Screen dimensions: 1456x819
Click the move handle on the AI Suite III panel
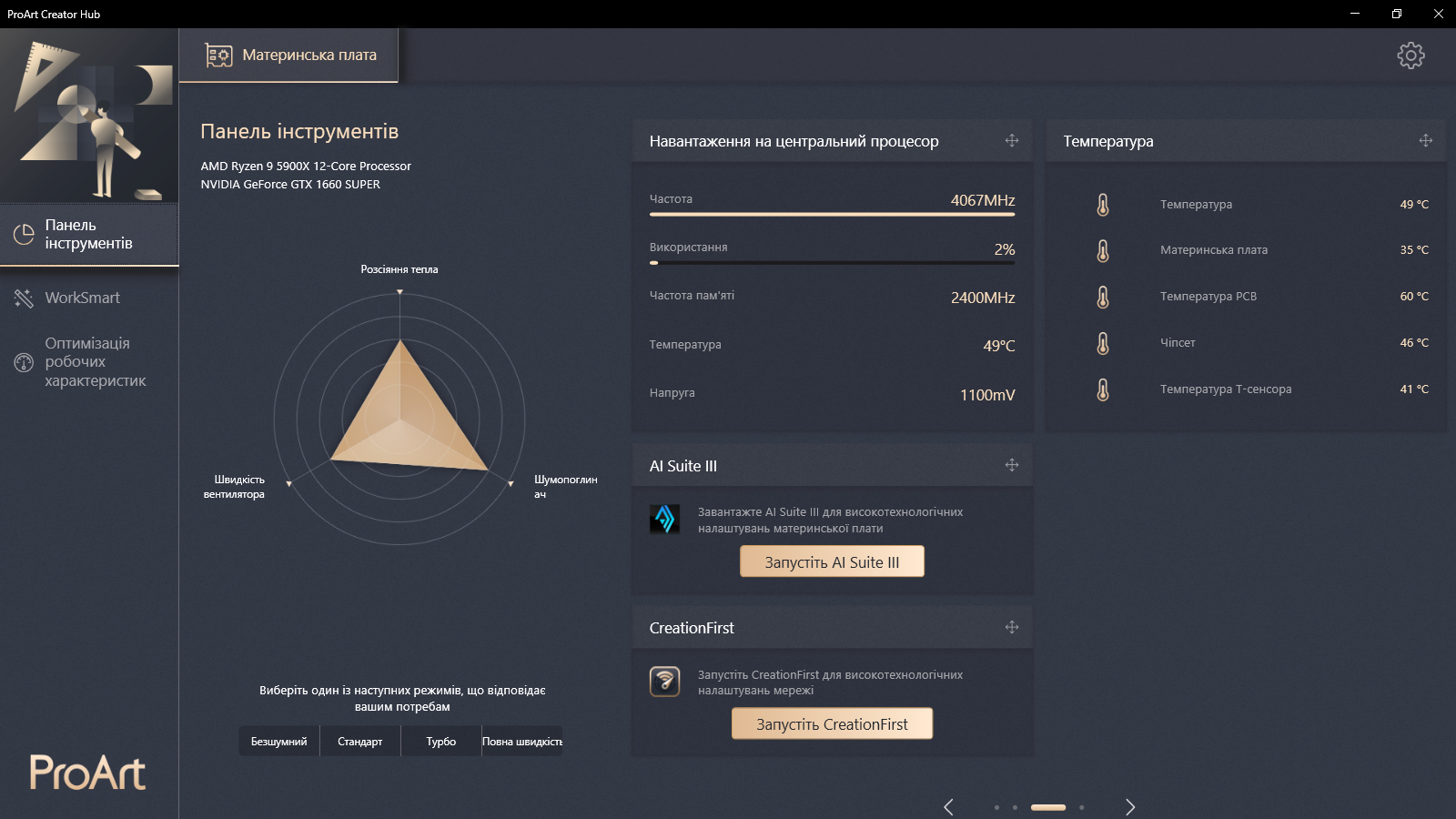click(1012, 465)
